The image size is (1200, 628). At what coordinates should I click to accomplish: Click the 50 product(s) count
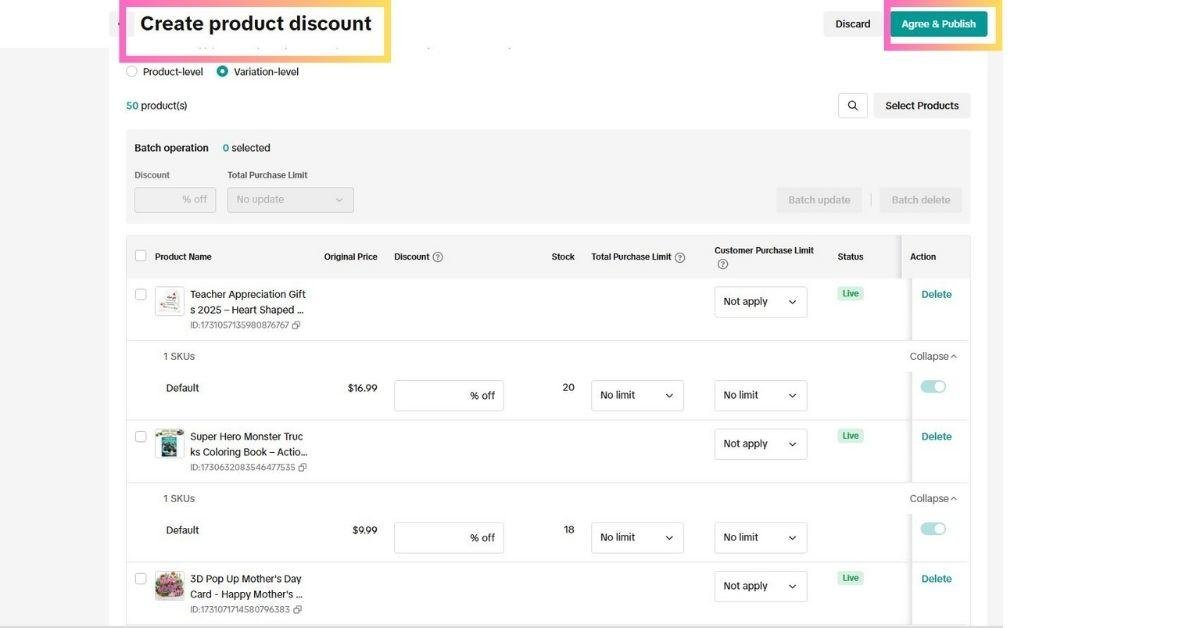(156, 105)
